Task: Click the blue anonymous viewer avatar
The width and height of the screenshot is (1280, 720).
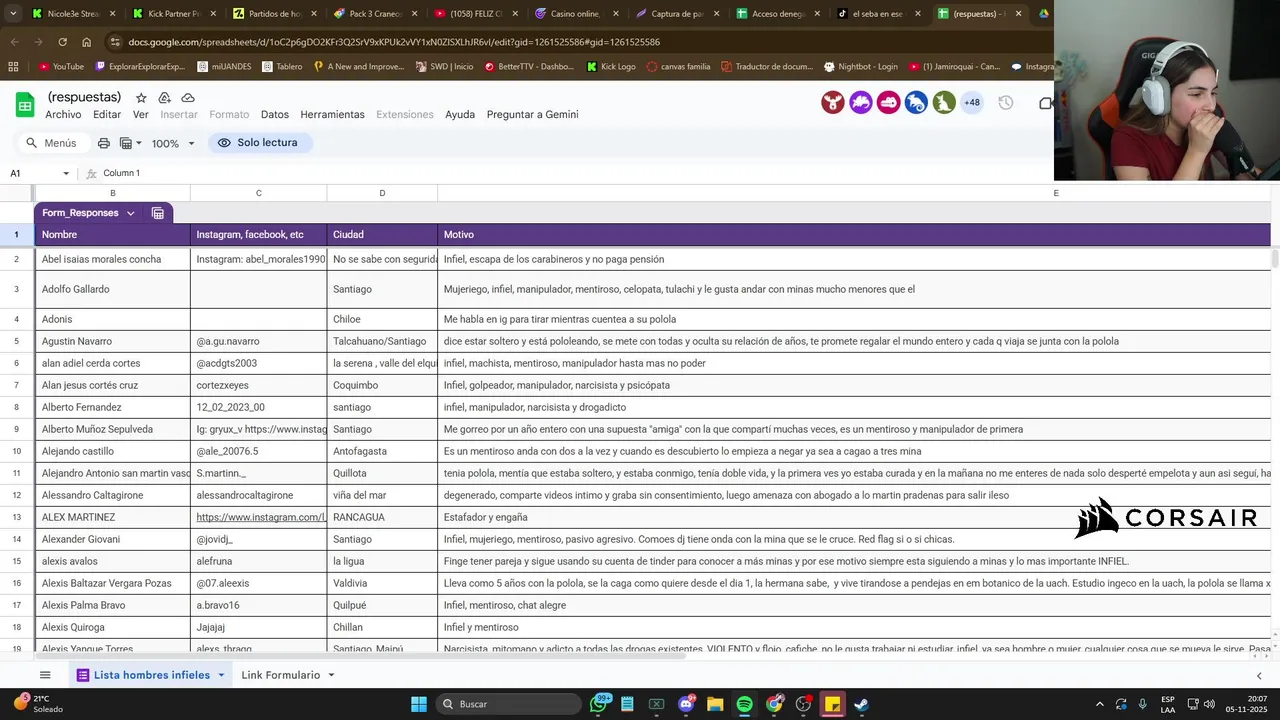Action: pos(916,102)
